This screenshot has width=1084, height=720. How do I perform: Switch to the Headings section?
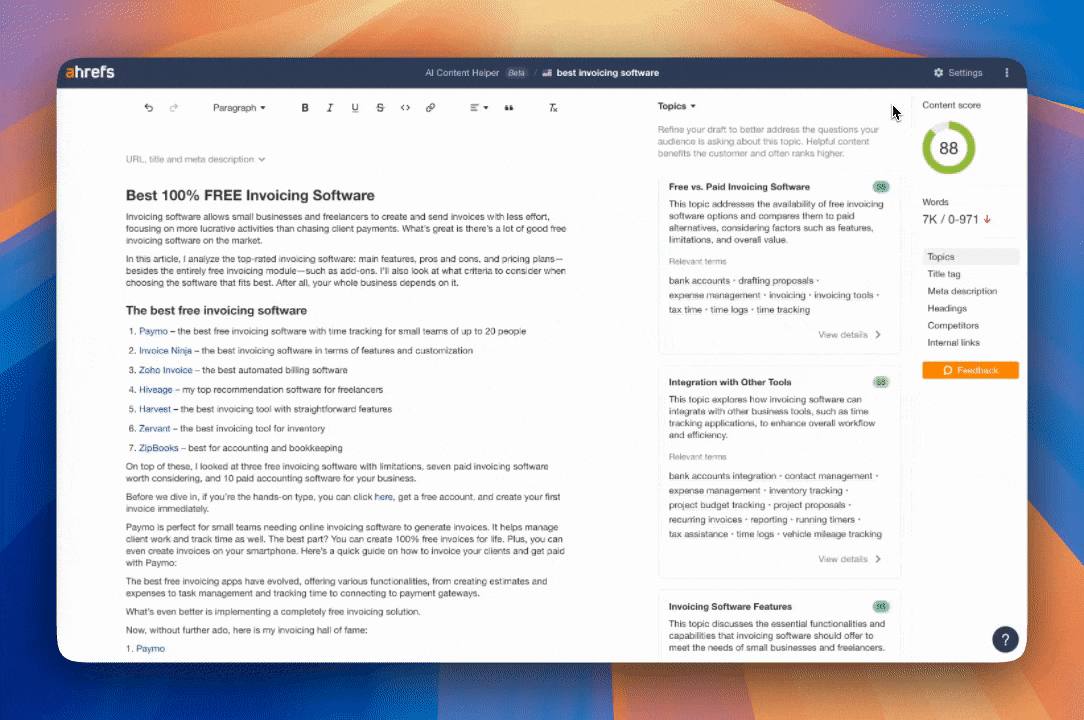949,308
